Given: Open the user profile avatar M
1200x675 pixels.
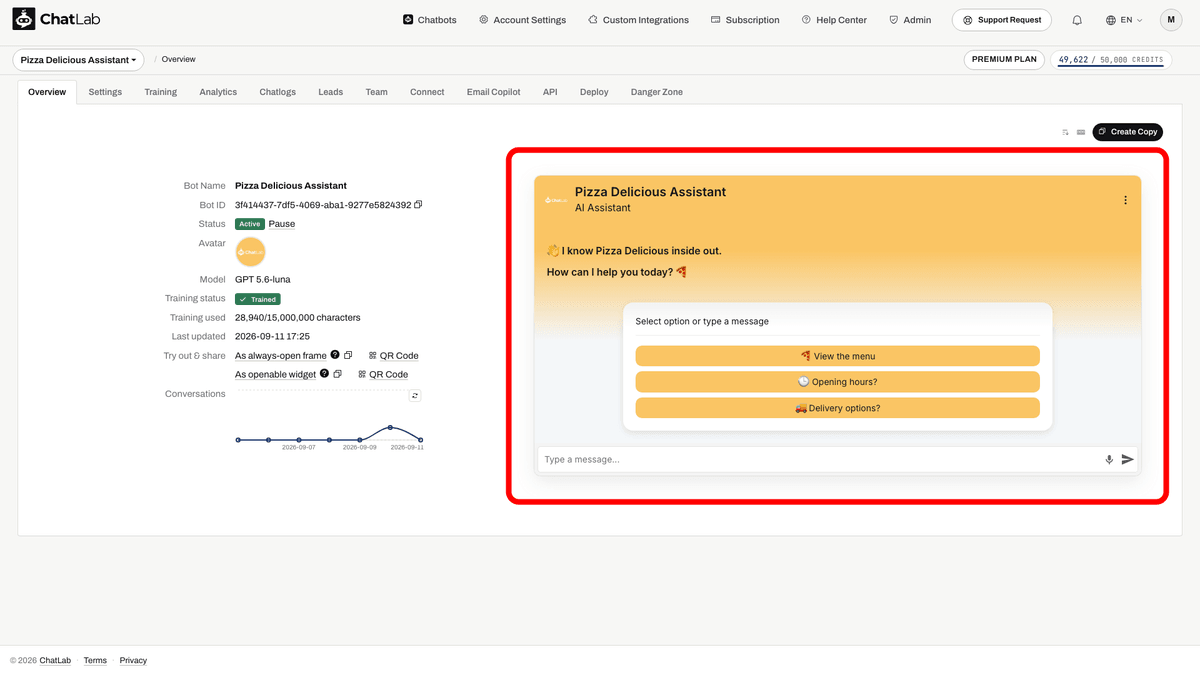Looking at the screenshot, I should coord(1171,20).
